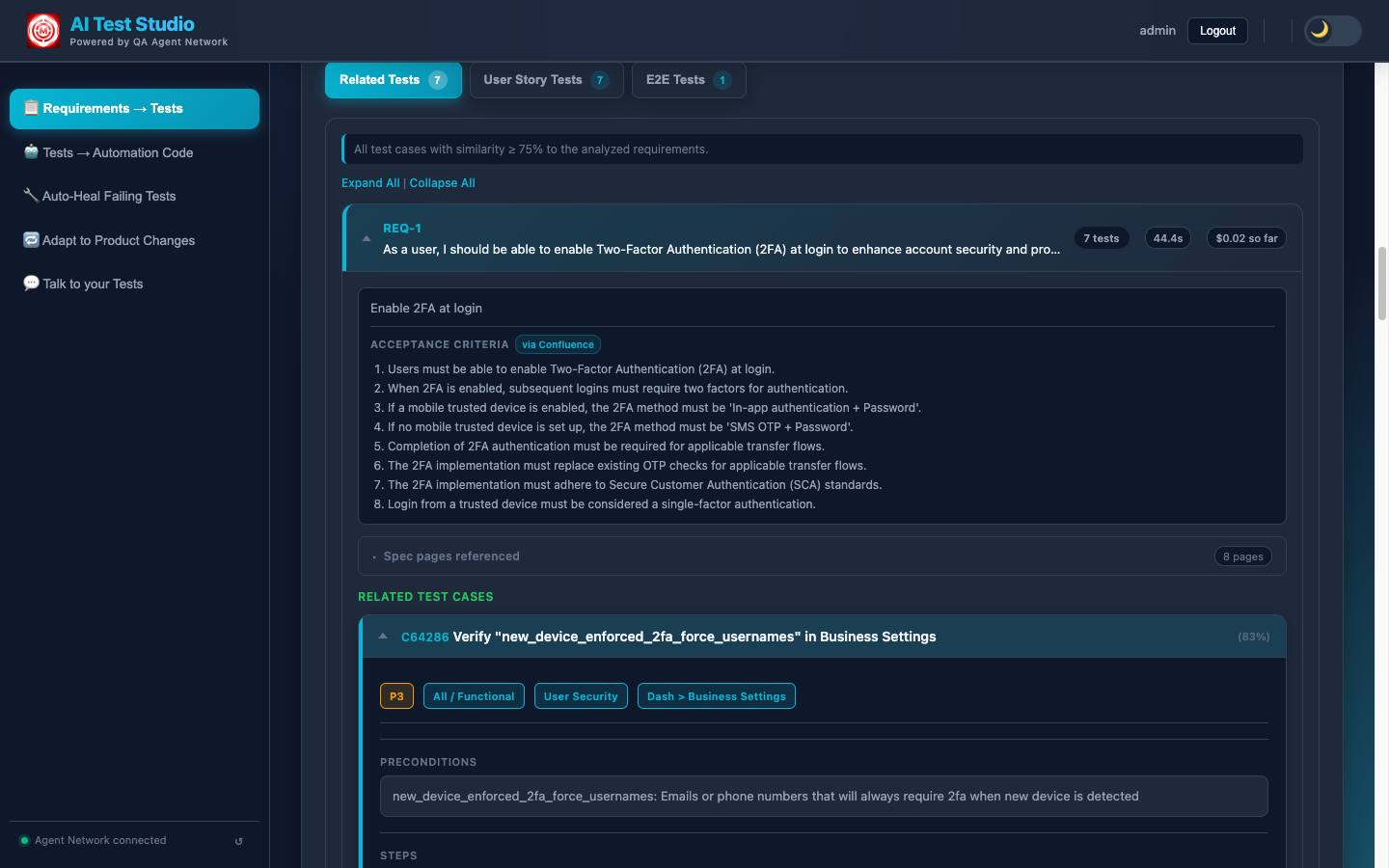Click the User Security tag

581,696
